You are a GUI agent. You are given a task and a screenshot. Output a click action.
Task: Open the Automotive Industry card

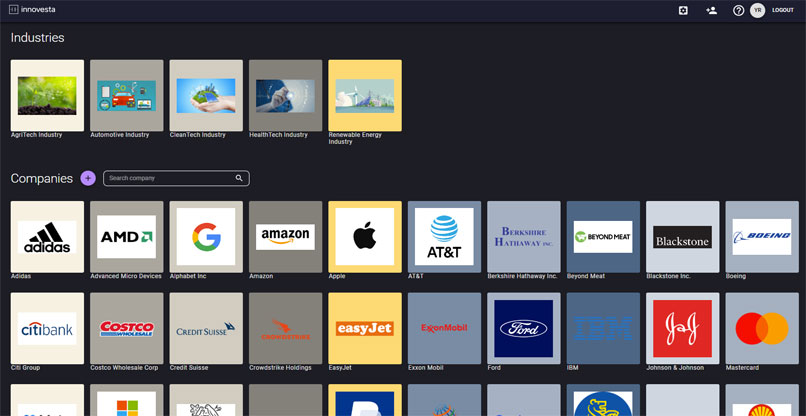coord(126,96)
